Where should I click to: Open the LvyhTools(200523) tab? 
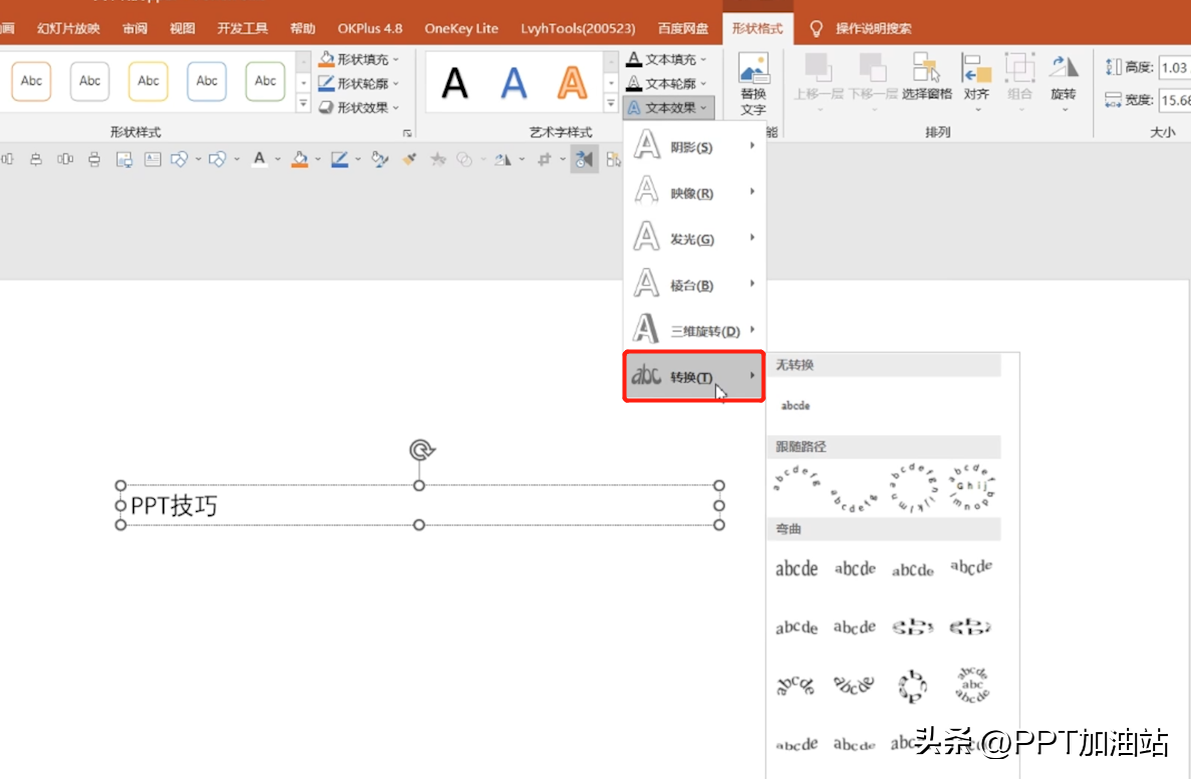(578, 28)
